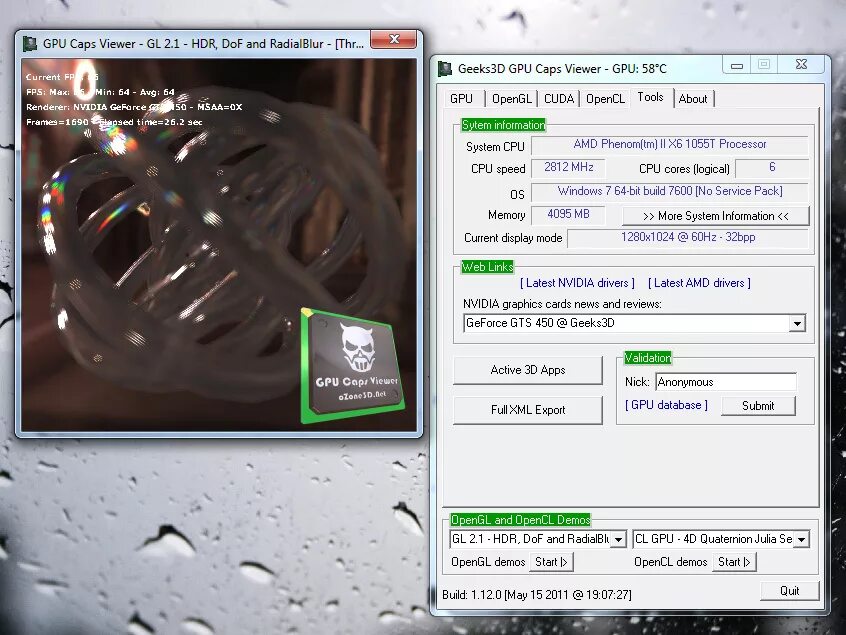
Task: Click the Nick input field
Action: click(726, 382)
